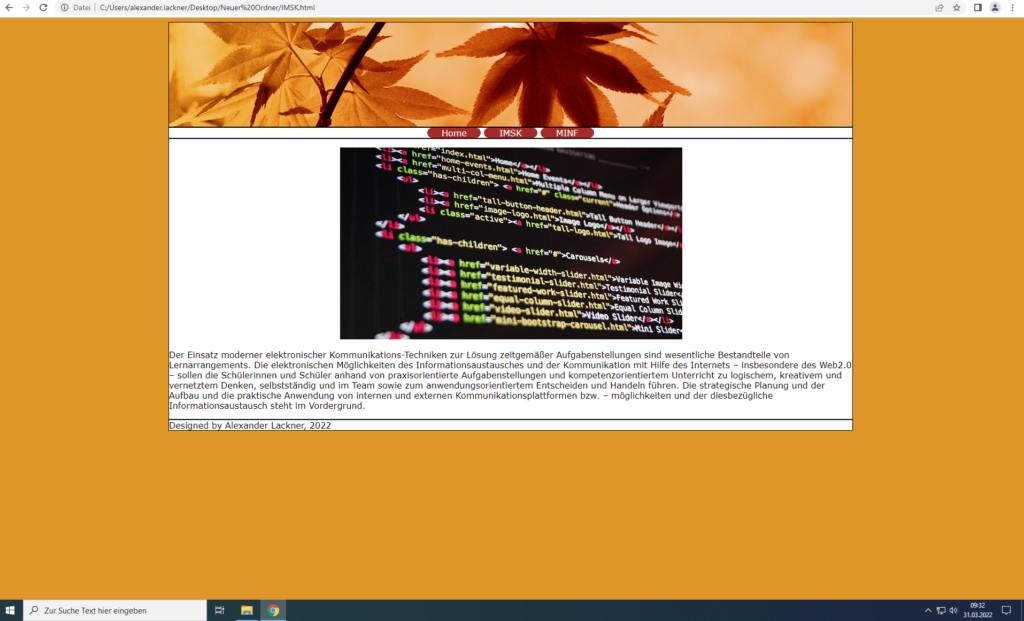Bookmark this page with the star icon
This screenshot has width=1024, height=621.
click(956, 7)
